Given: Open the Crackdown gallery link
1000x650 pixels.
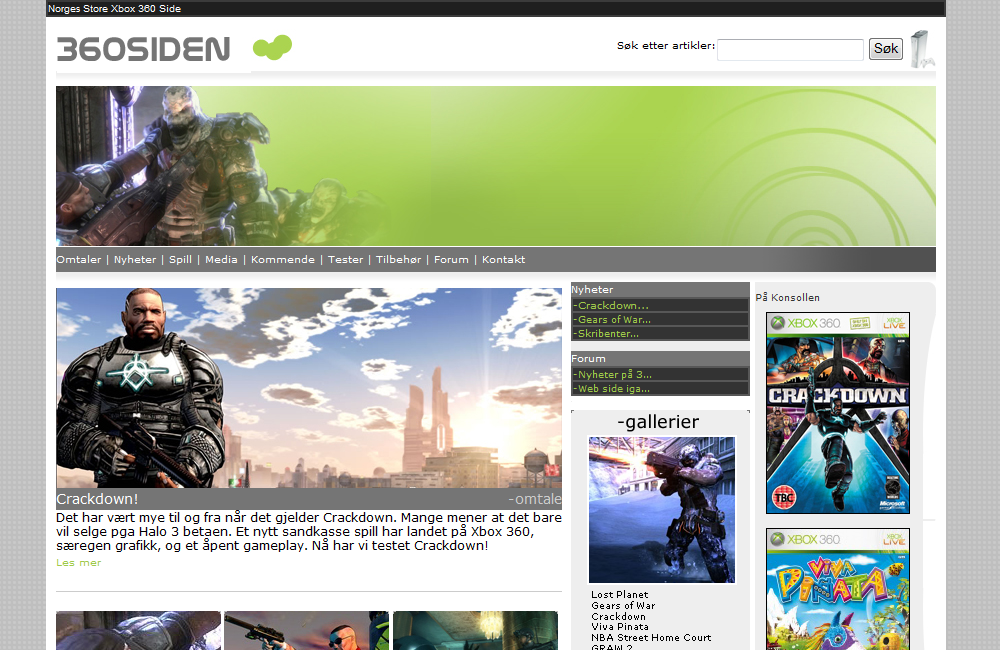Looking at the screenshot, I should coord(618,617).
